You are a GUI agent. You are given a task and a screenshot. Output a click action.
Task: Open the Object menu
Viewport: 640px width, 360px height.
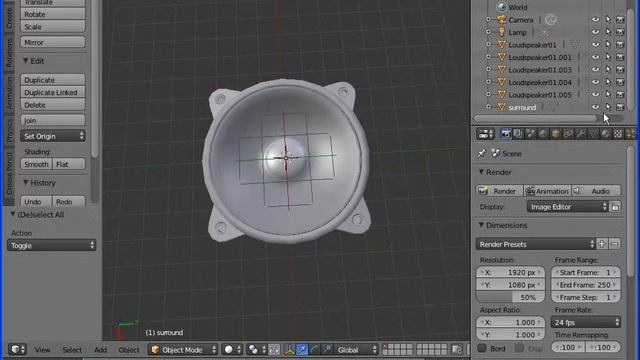point(129,350)
